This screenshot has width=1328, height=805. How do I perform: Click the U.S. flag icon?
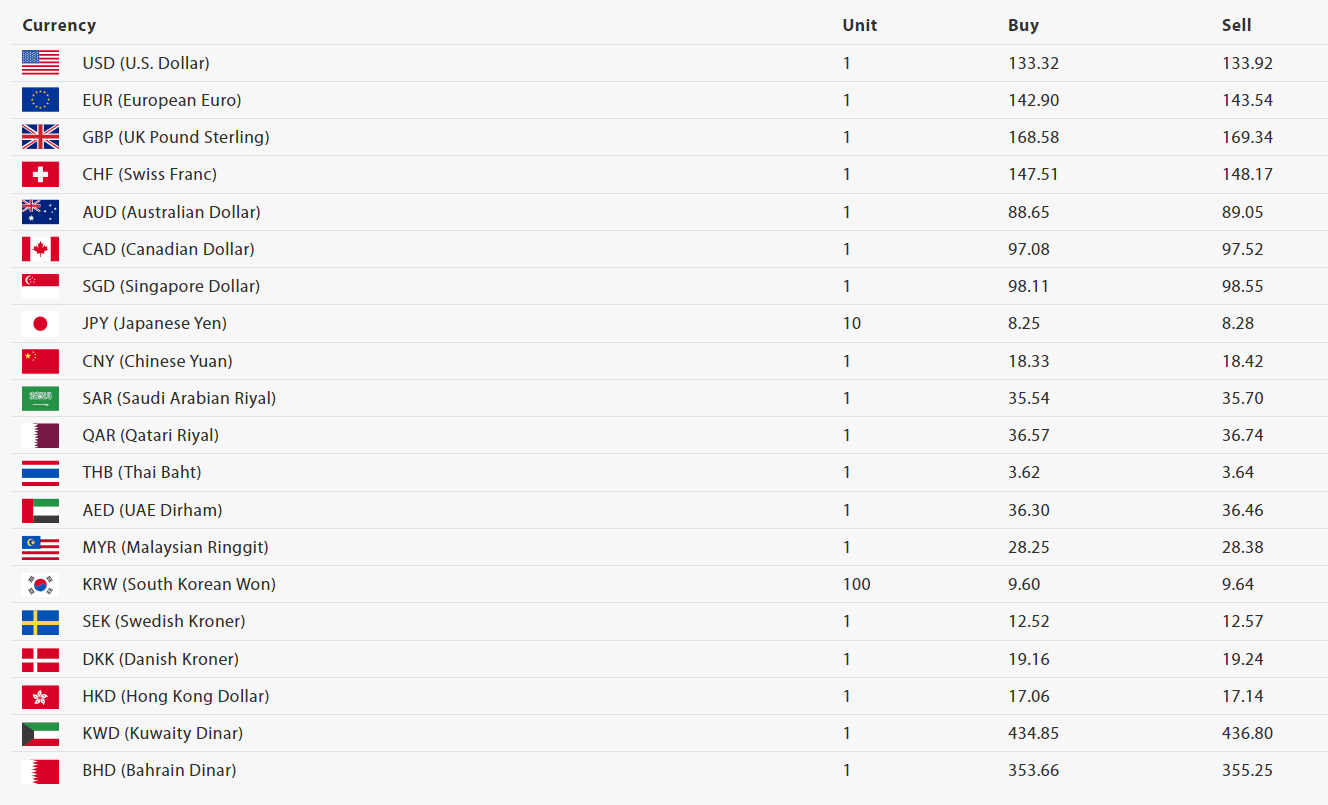coord(40,63)
